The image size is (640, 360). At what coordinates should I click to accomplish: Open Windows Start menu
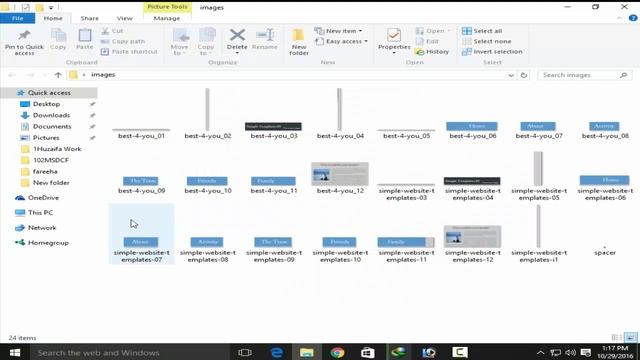pyautogui.click(x=15, y=352)
